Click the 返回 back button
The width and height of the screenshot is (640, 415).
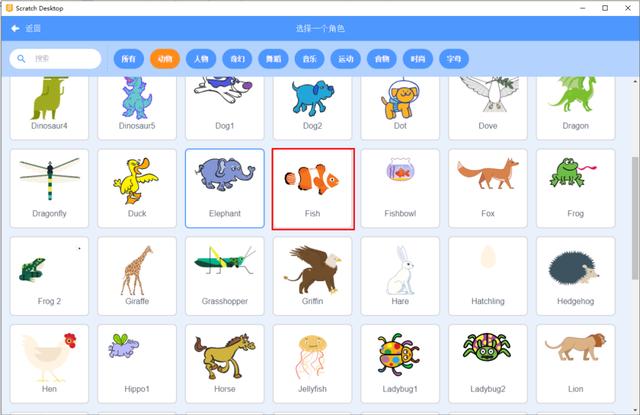pyautogui.click(x=26, y=28)
